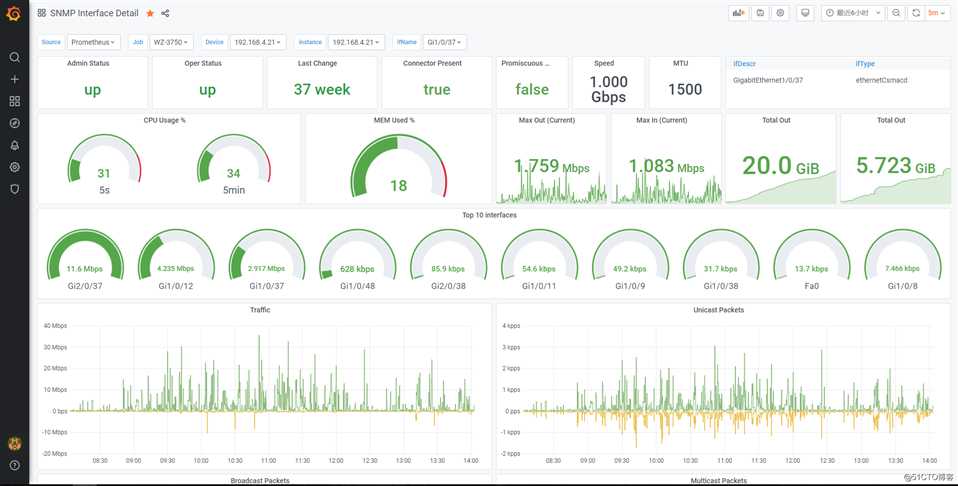Open the ifName Gi1/0/37 dropdown
The width and height of the screenshot is (958, 486).
point(444,42)
